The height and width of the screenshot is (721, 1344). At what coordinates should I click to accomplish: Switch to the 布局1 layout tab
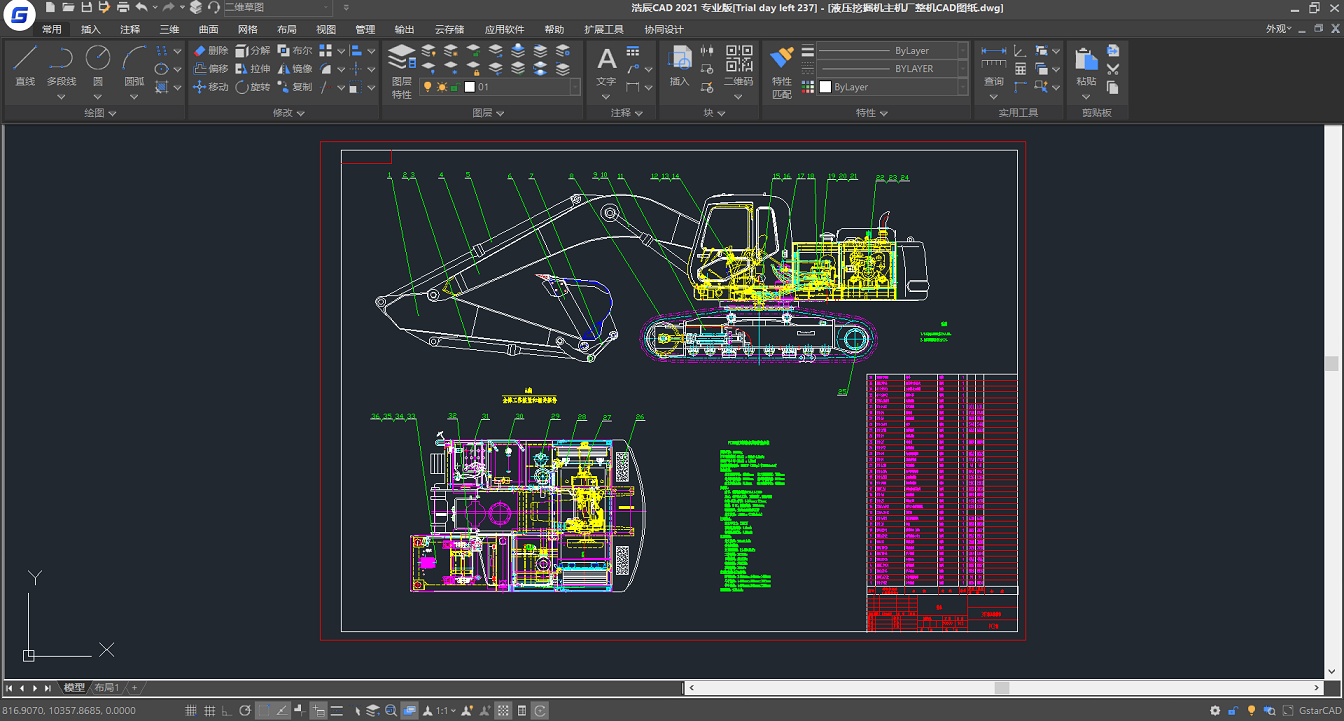(x=106, y=688)
